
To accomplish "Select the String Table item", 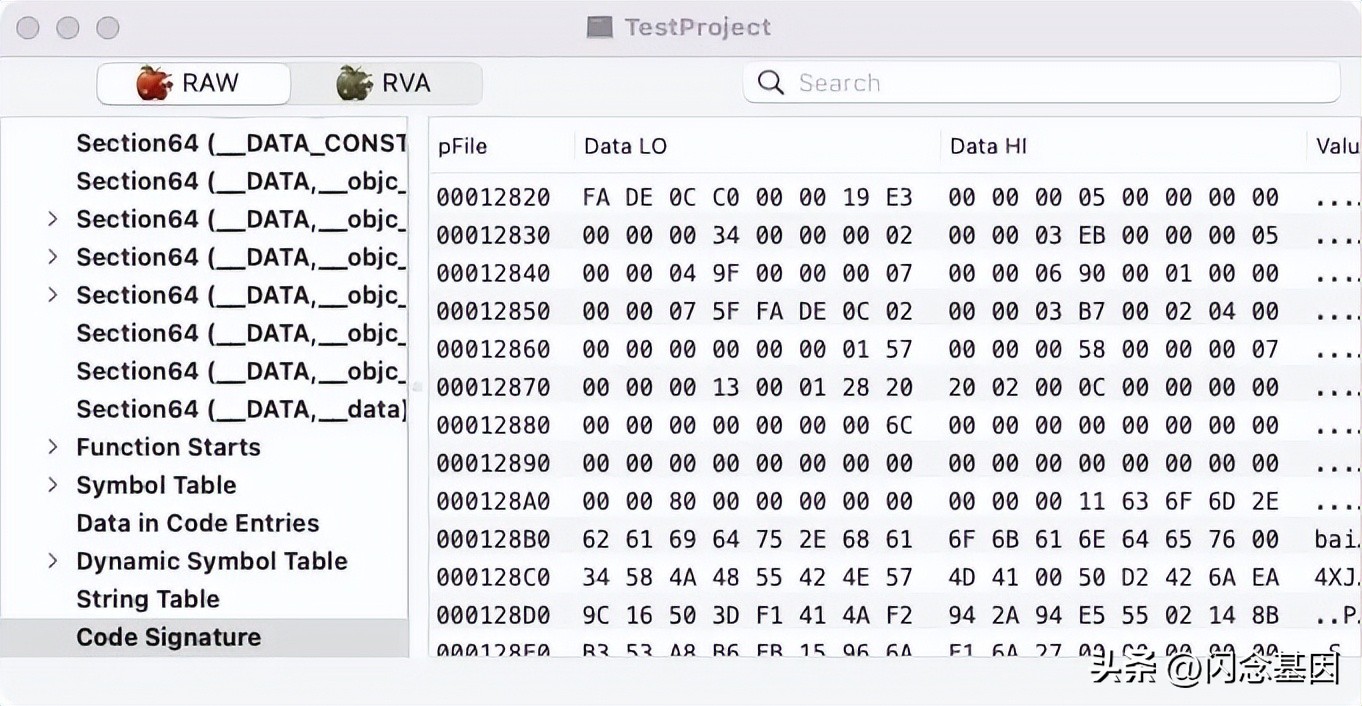I will point(148,599).
